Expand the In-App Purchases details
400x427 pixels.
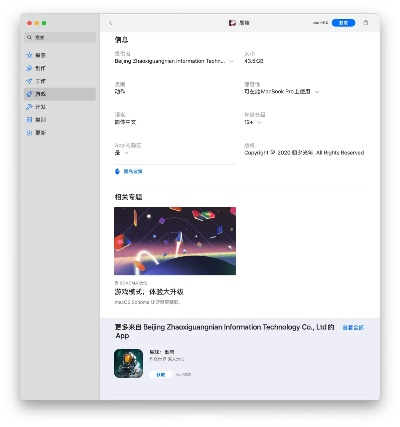126,153
